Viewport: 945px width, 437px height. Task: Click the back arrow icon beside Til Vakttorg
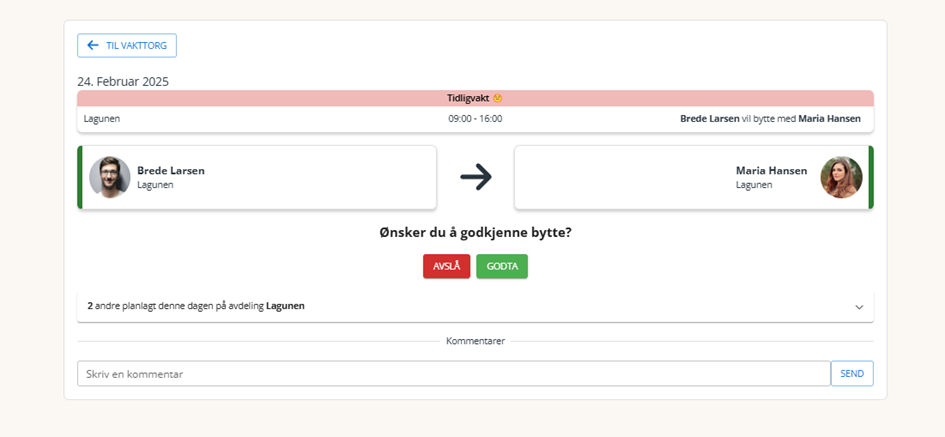(93, 45)
